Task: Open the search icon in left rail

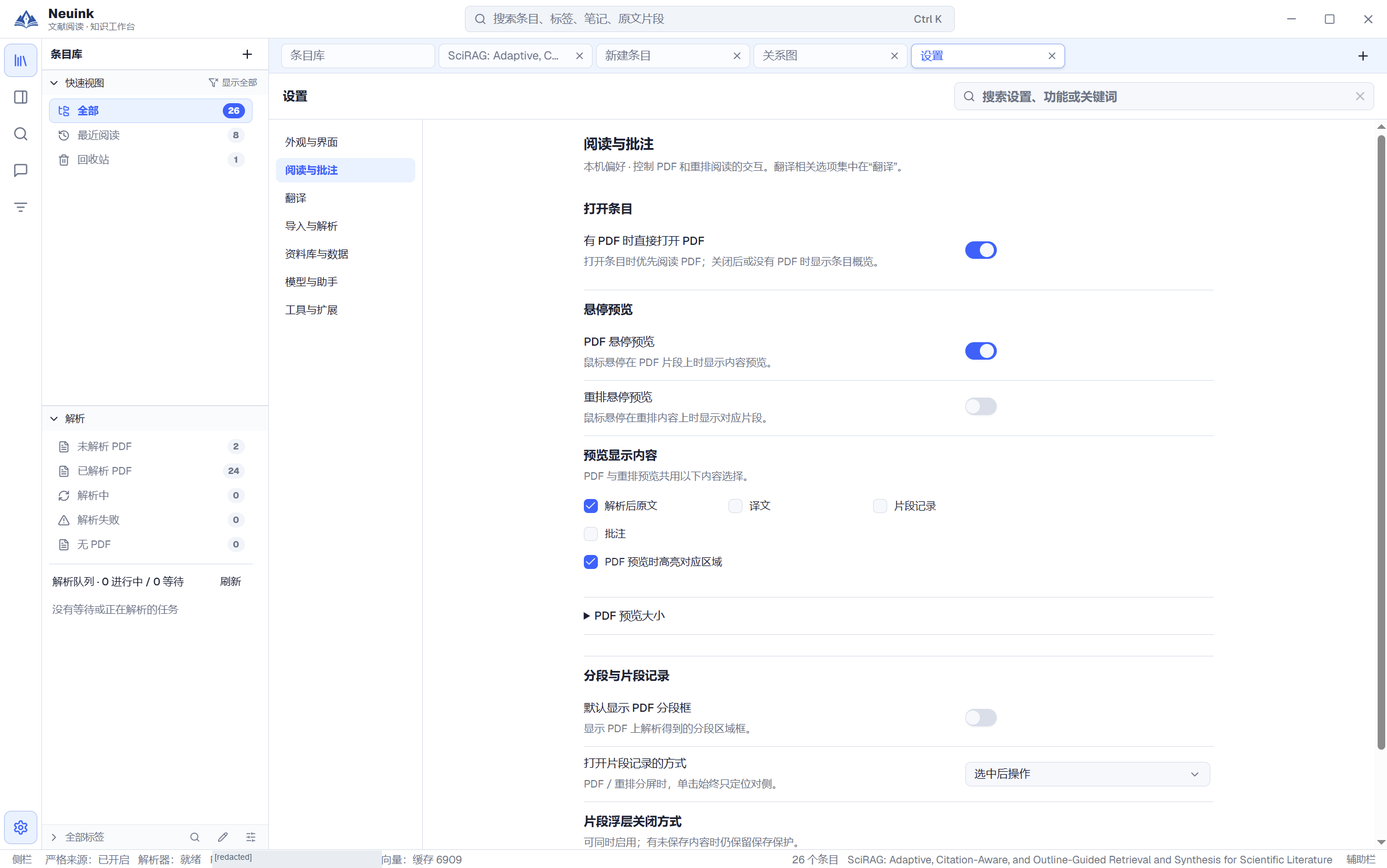Action: [x=20, y=134]
